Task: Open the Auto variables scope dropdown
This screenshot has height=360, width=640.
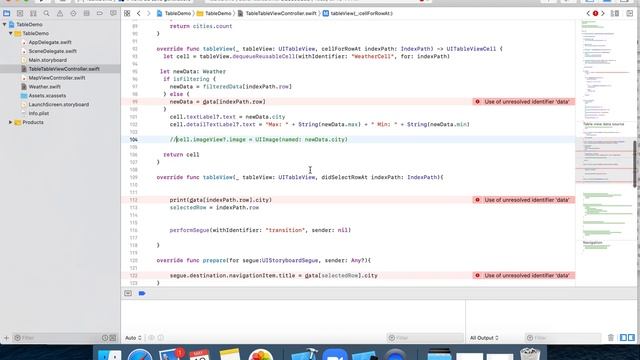Action: [133, 338]
